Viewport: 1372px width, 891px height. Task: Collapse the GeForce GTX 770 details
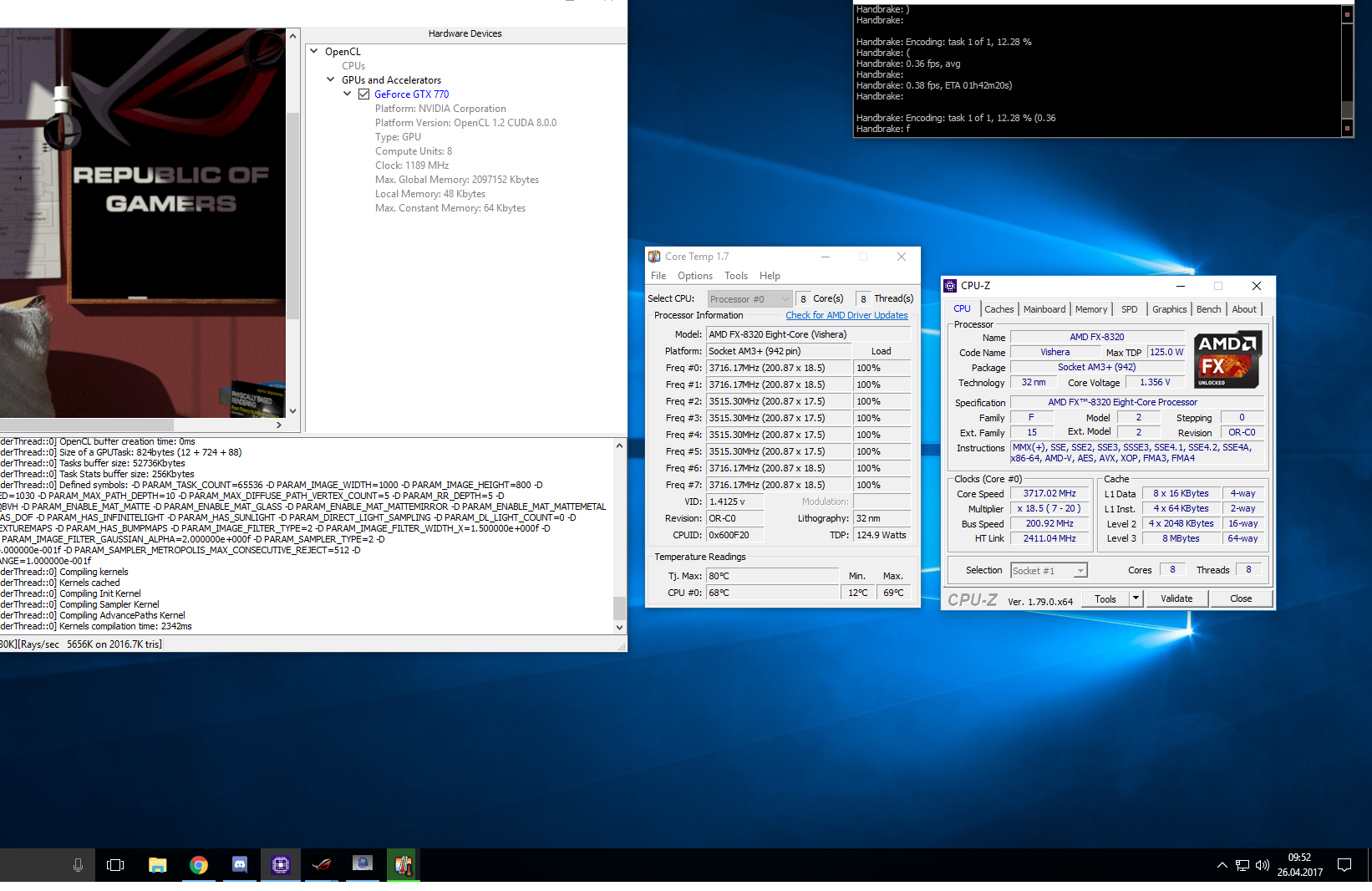[348, 94]
